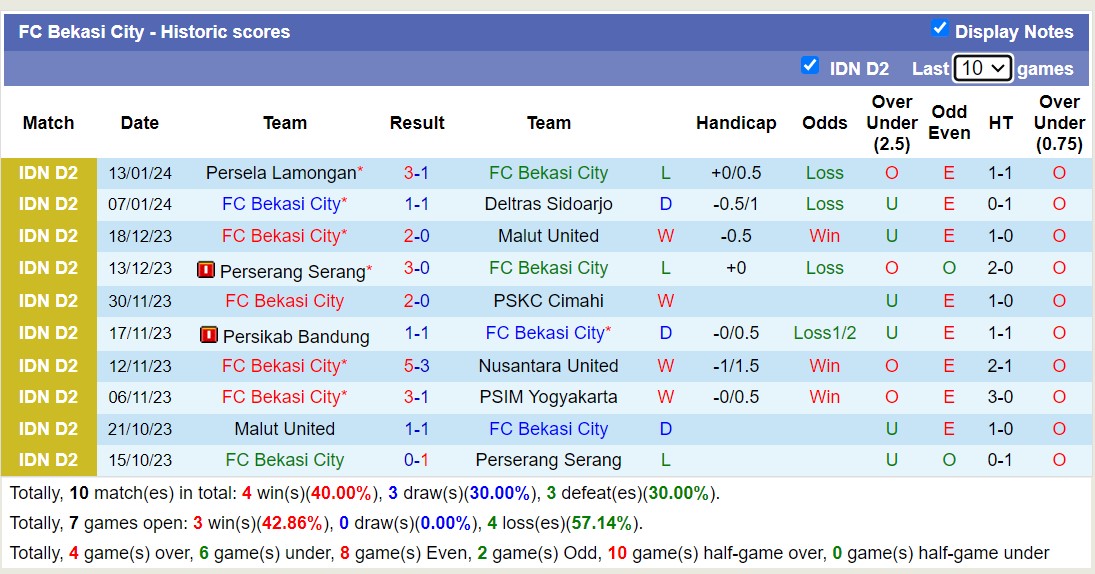
Task: Open PSKC Cimahi team link
Action: [x=548, y=301]
